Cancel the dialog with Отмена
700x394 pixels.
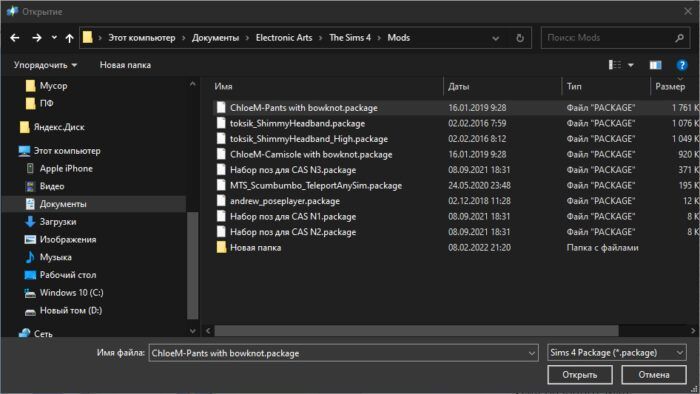click(x=654, y=375)
